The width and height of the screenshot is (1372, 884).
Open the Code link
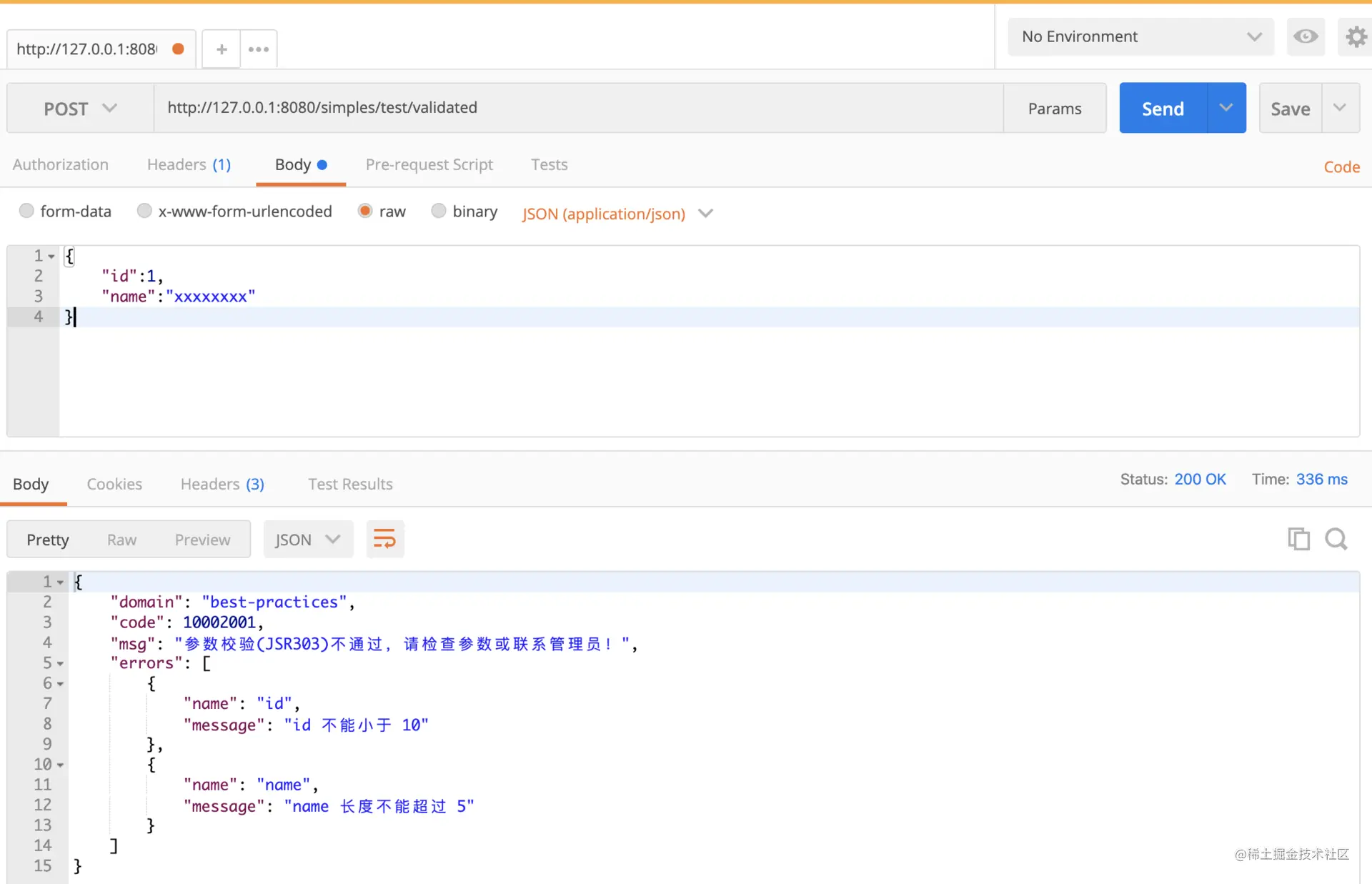[1342, 167]
